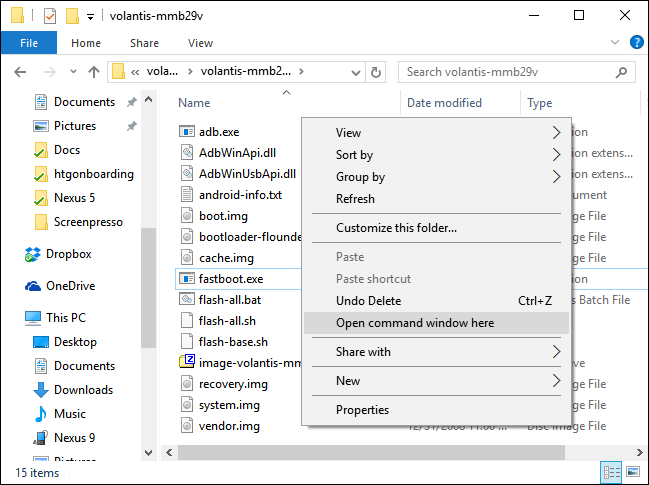
Task: Select Properties from the context menu
Action: [x=362, y=409]
